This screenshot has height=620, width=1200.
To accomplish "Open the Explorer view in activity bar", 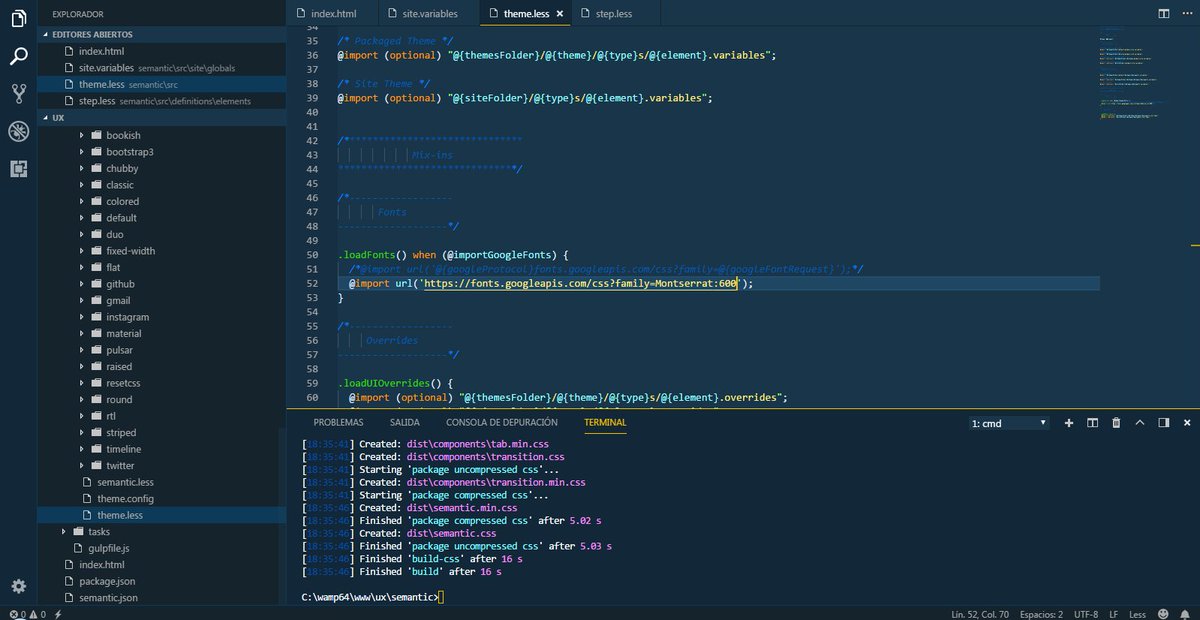I will 18,17.
